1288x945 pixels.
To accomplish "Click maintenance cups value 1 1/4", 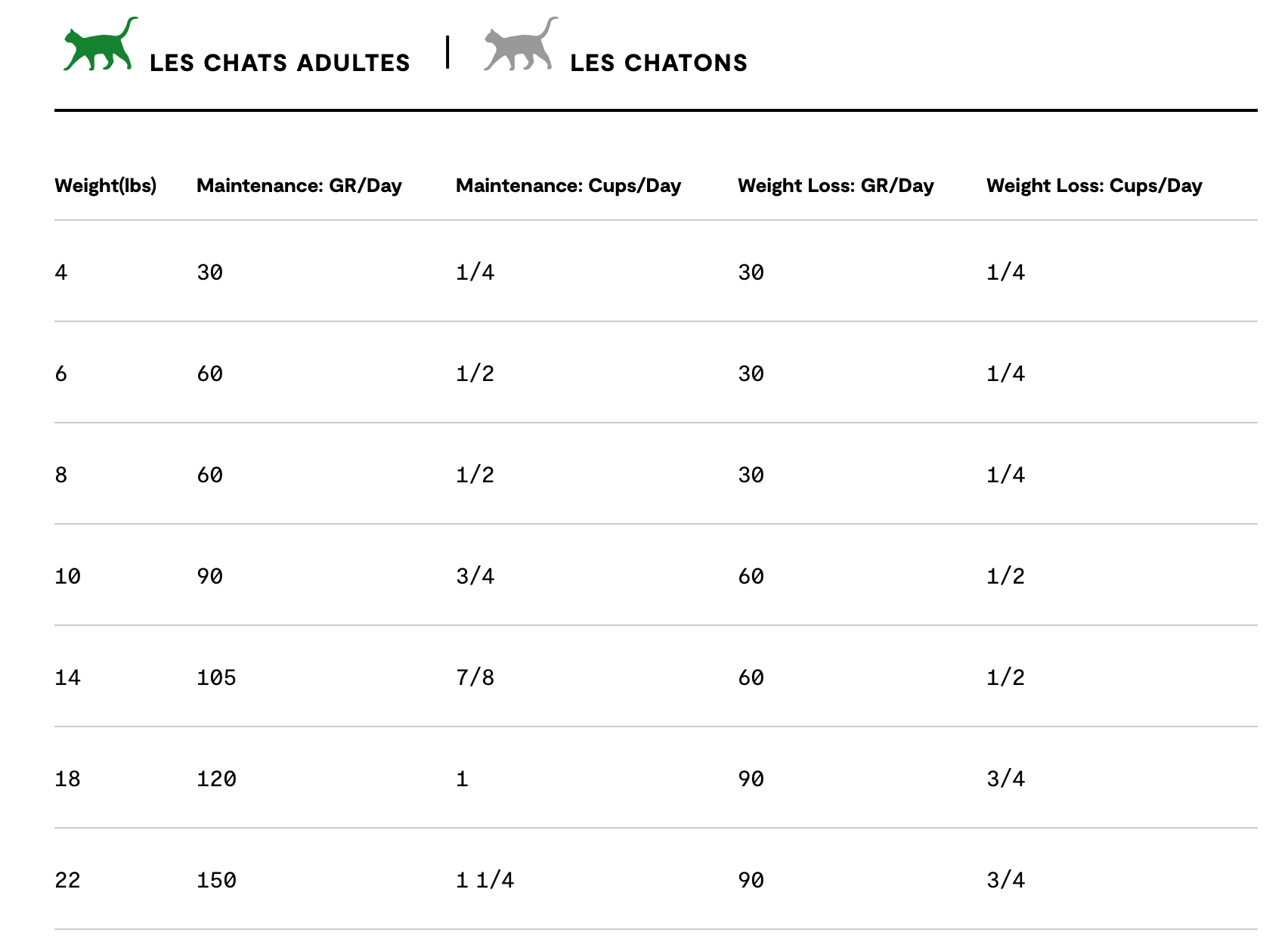I will [485, 880].
